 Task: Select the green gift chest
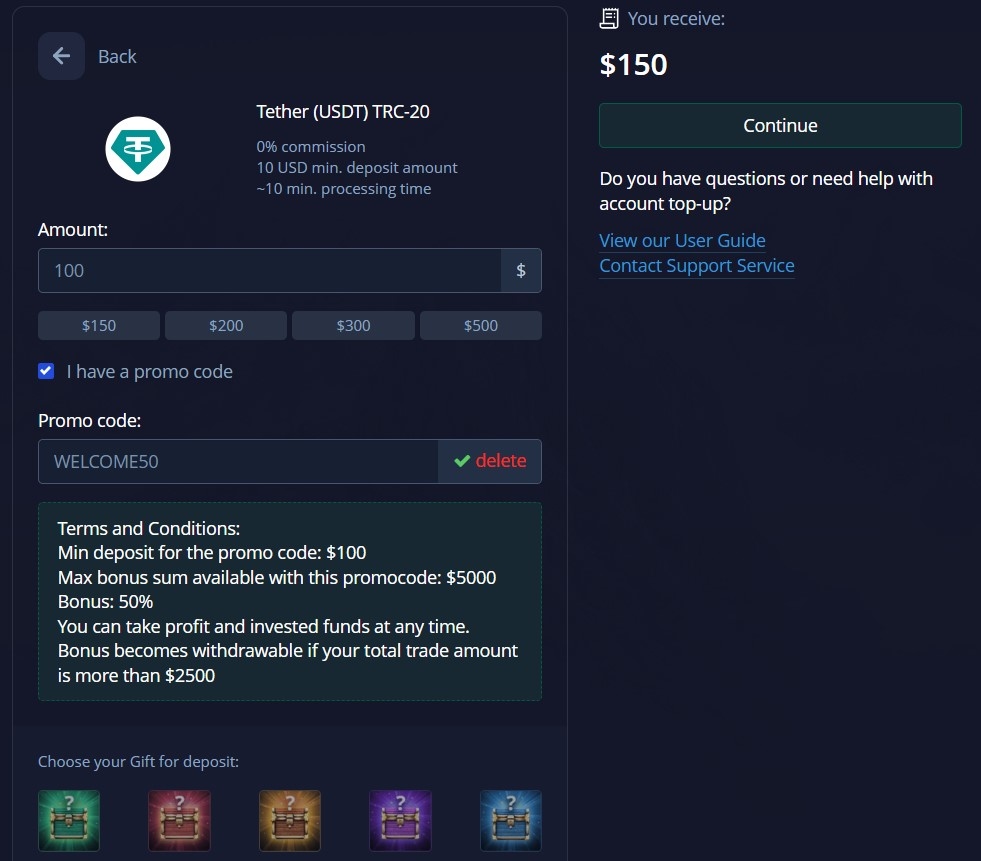click(68, 820)
